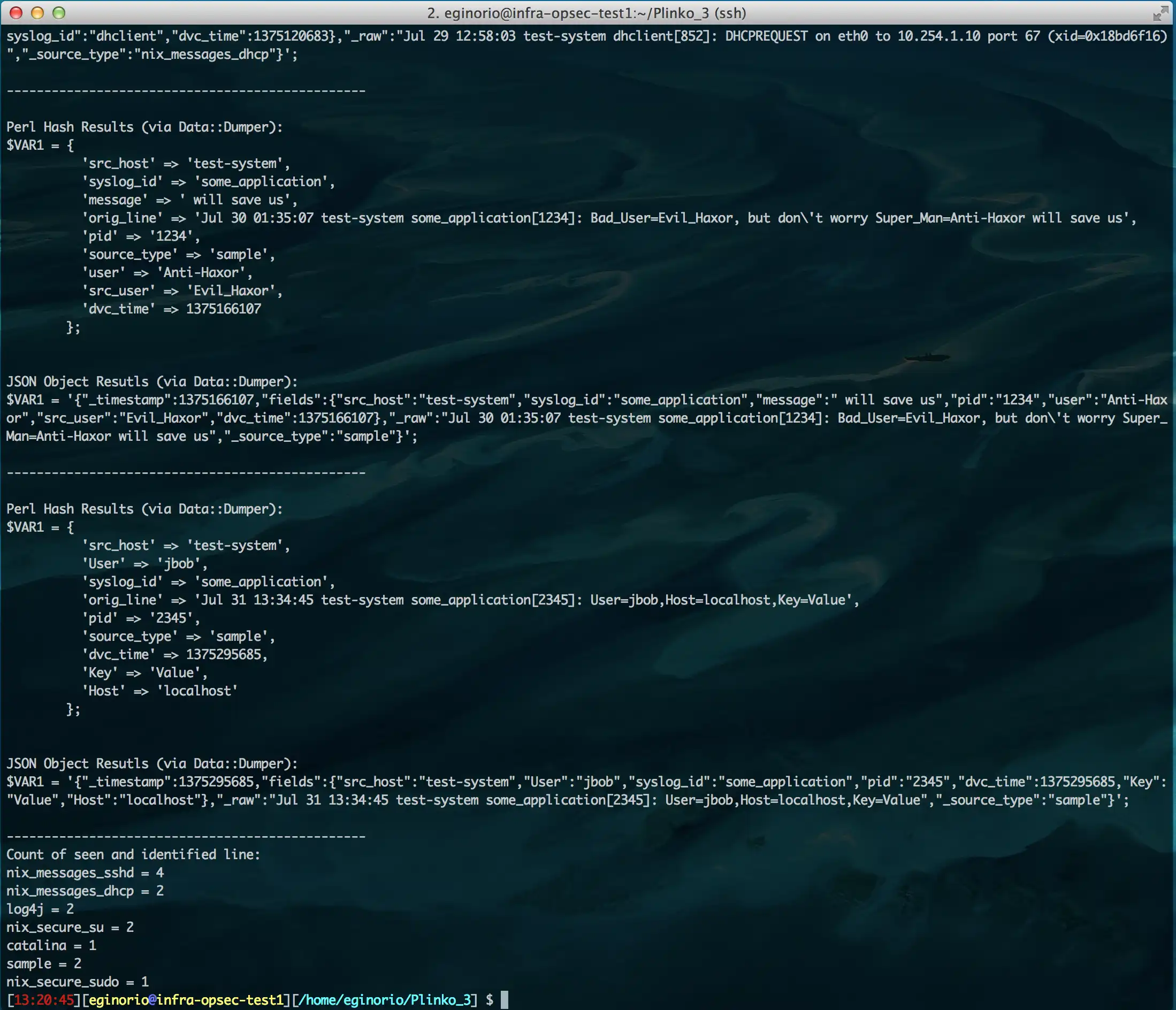1176x1010 pixels.
Task: Click the path /home/eginorio/Plinko_3 in prompt
Action: (384, 1000)
